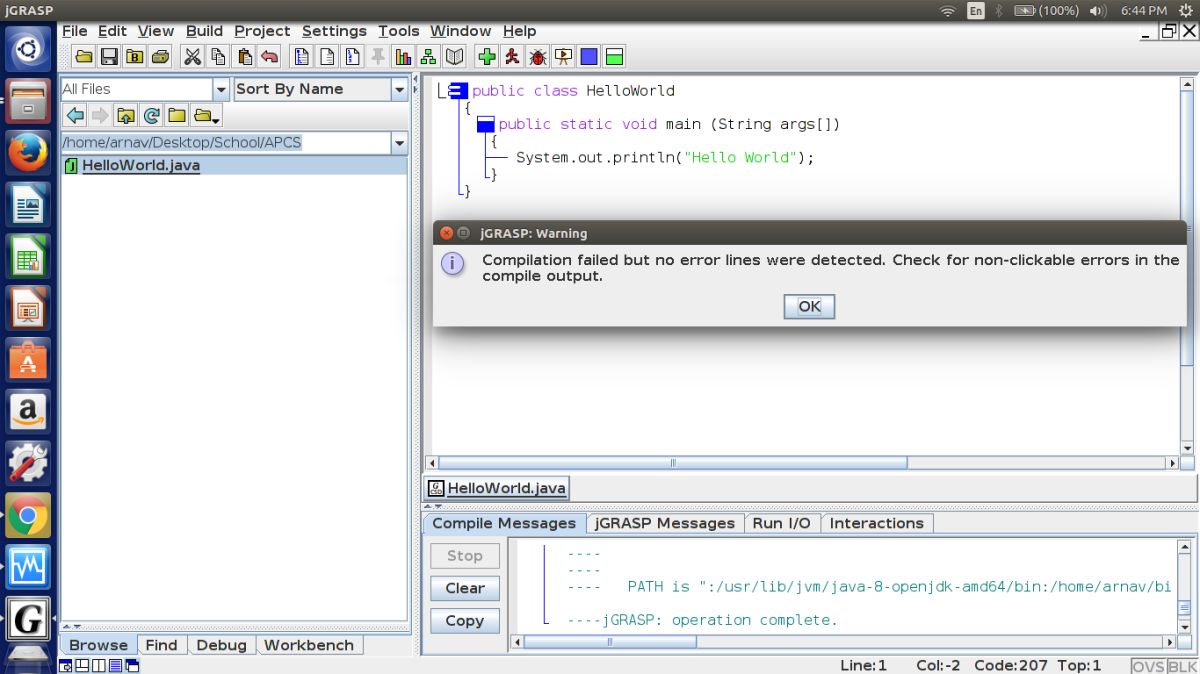Start debugging with the ladybug icon

point(538,56)
